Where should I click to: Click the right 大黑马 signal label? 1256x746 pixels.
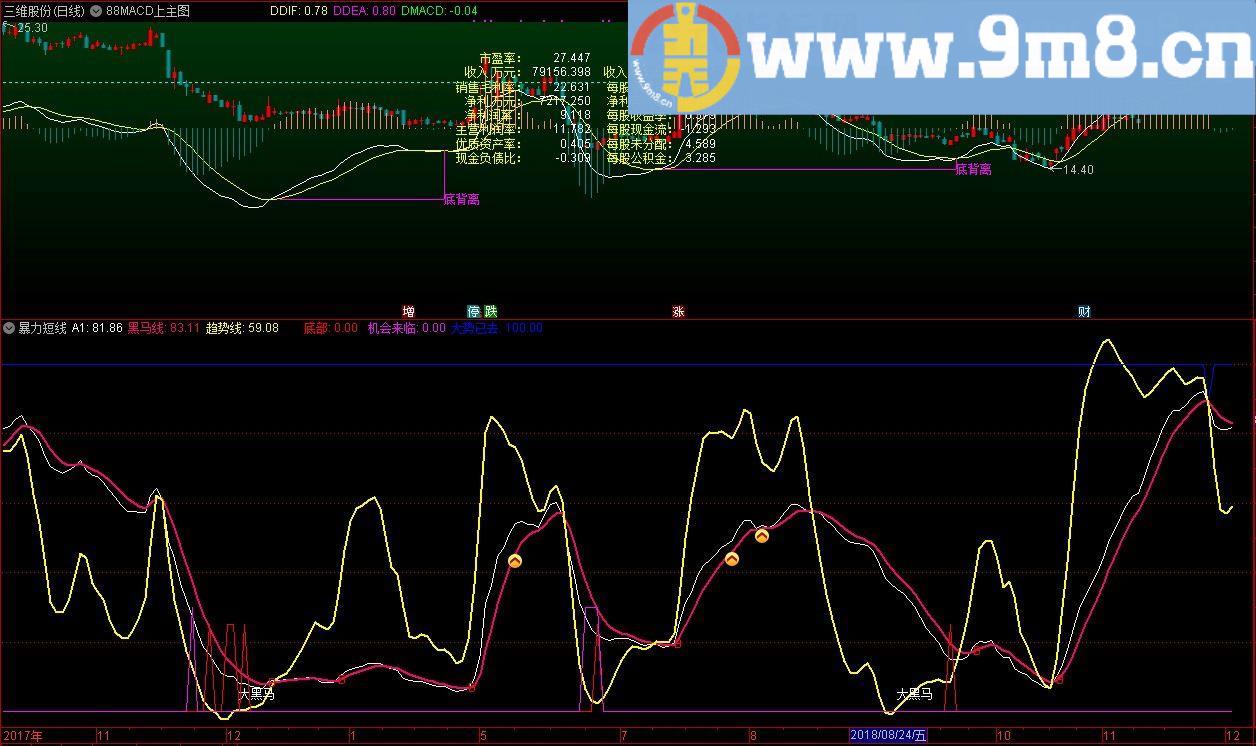[914, 692]
